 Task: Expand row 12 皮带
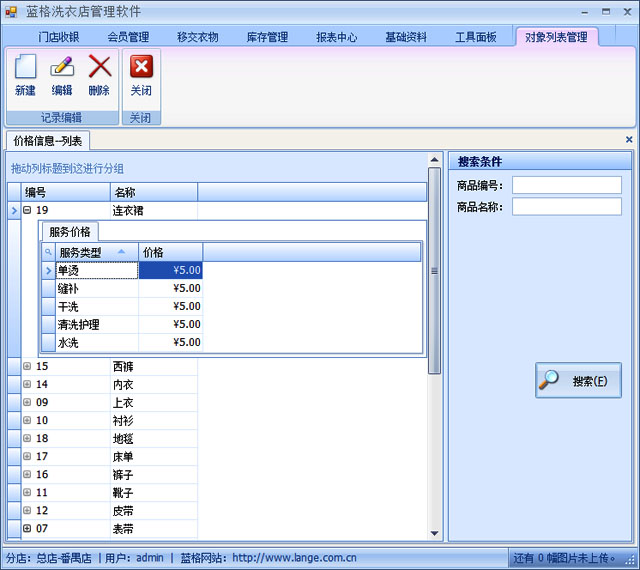point(27,510)
